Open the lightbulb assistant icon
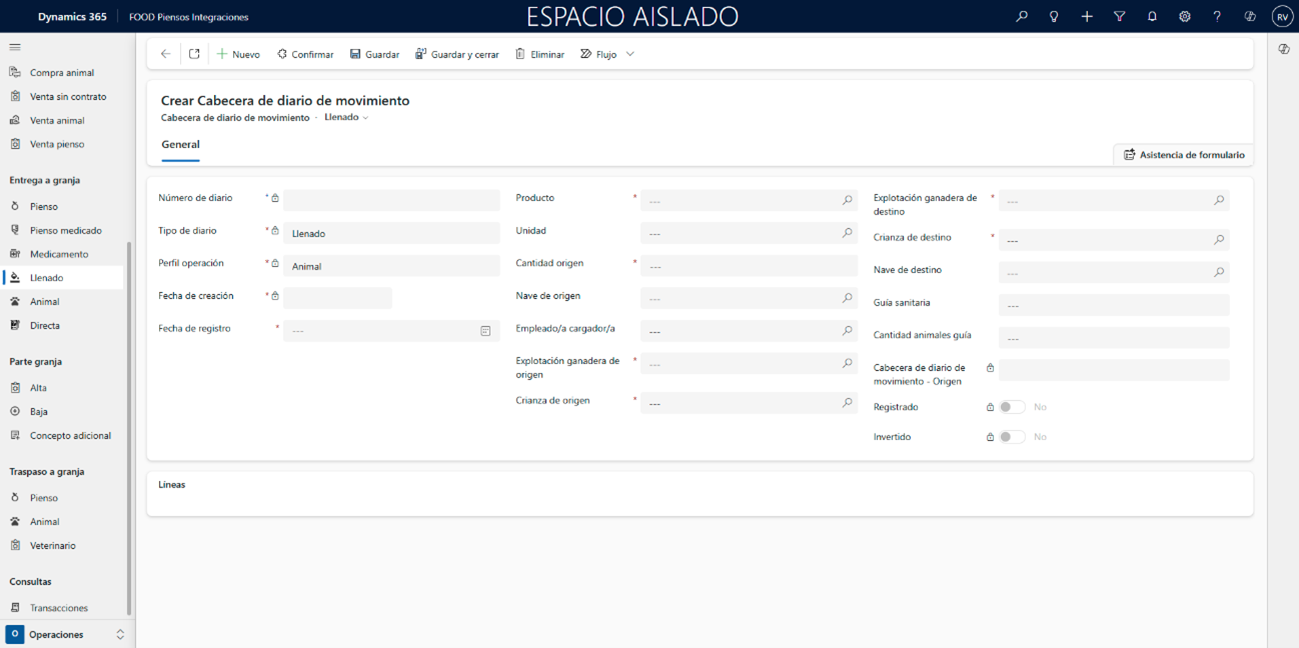Viewport: 1299px width, 648px height. click(1054, 17)
